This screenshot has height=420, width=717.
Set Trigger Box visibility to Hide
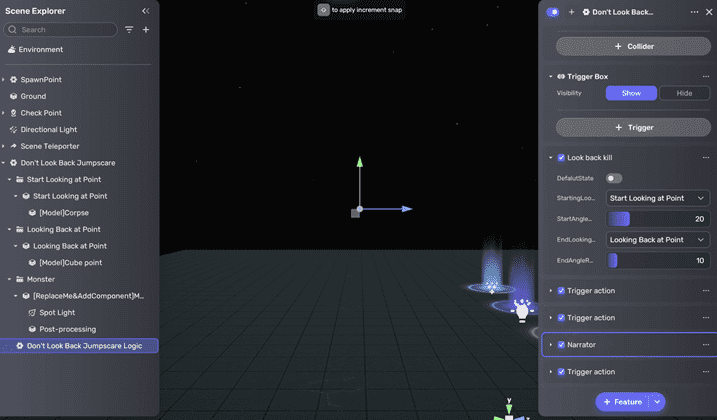click(x=684, y=93)
